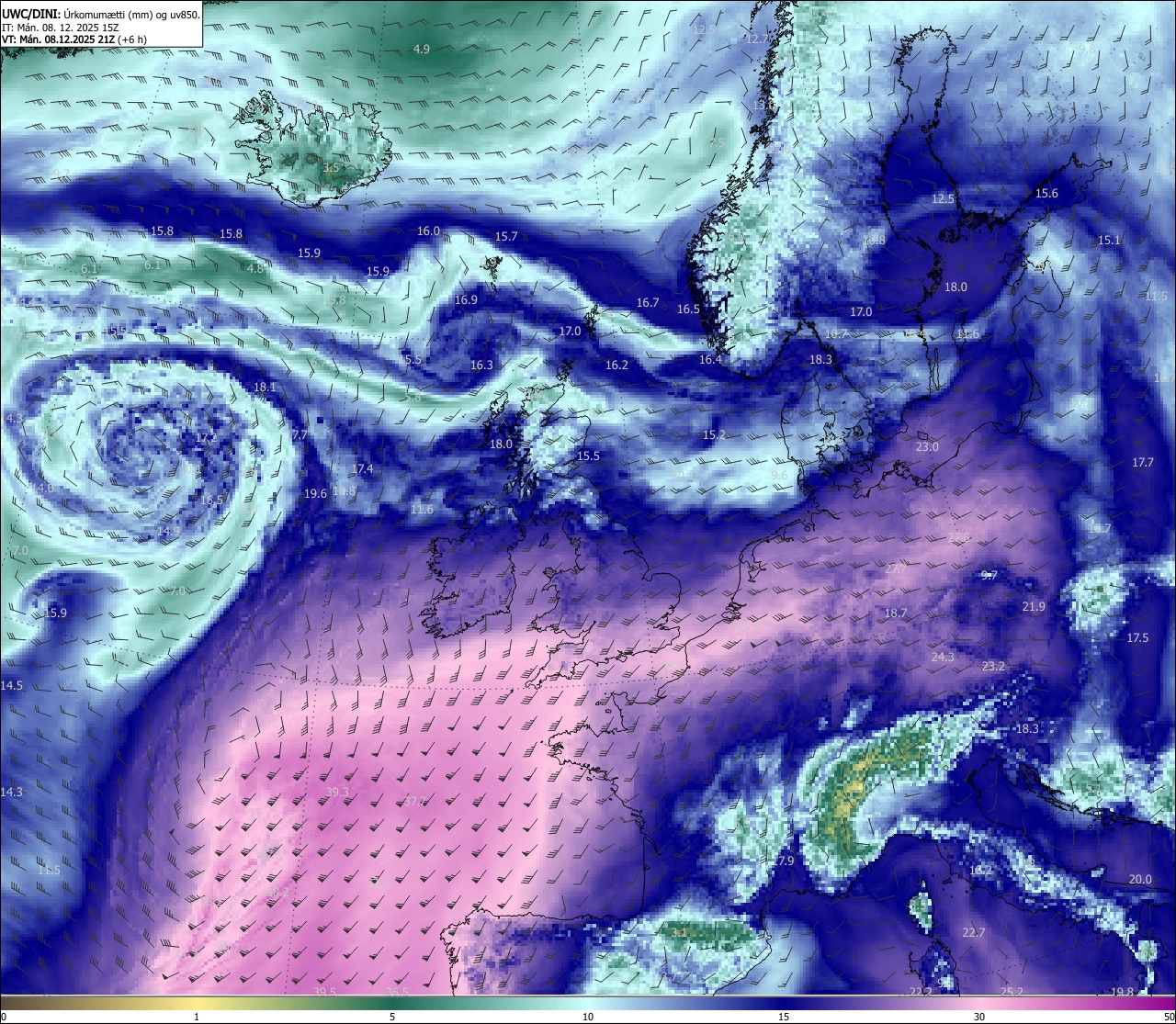Click the 39.5 value at the map bottom

pyautogui.click(x=324, y=992)
